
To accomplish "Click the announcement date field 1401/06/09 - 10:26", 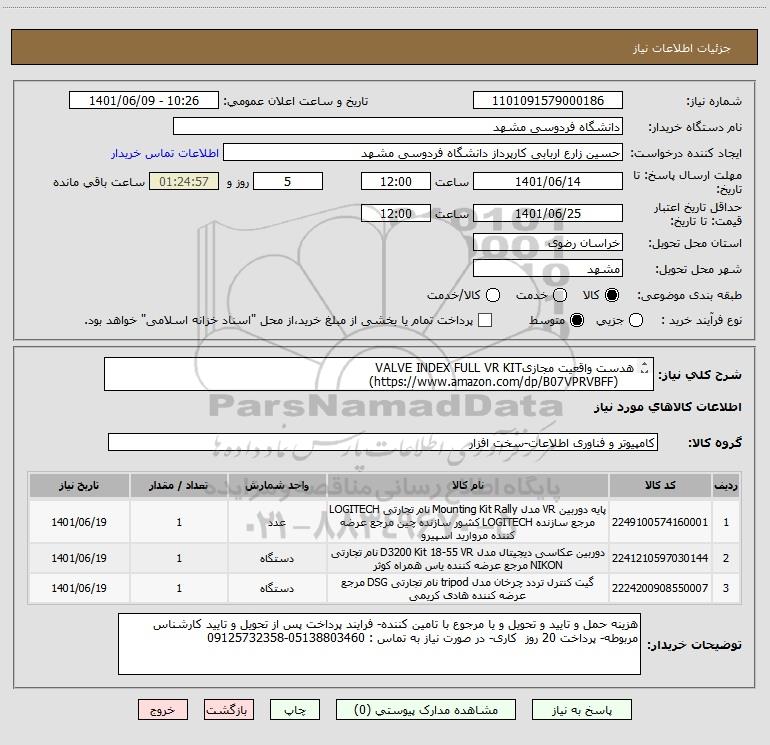I will (144, 101).
